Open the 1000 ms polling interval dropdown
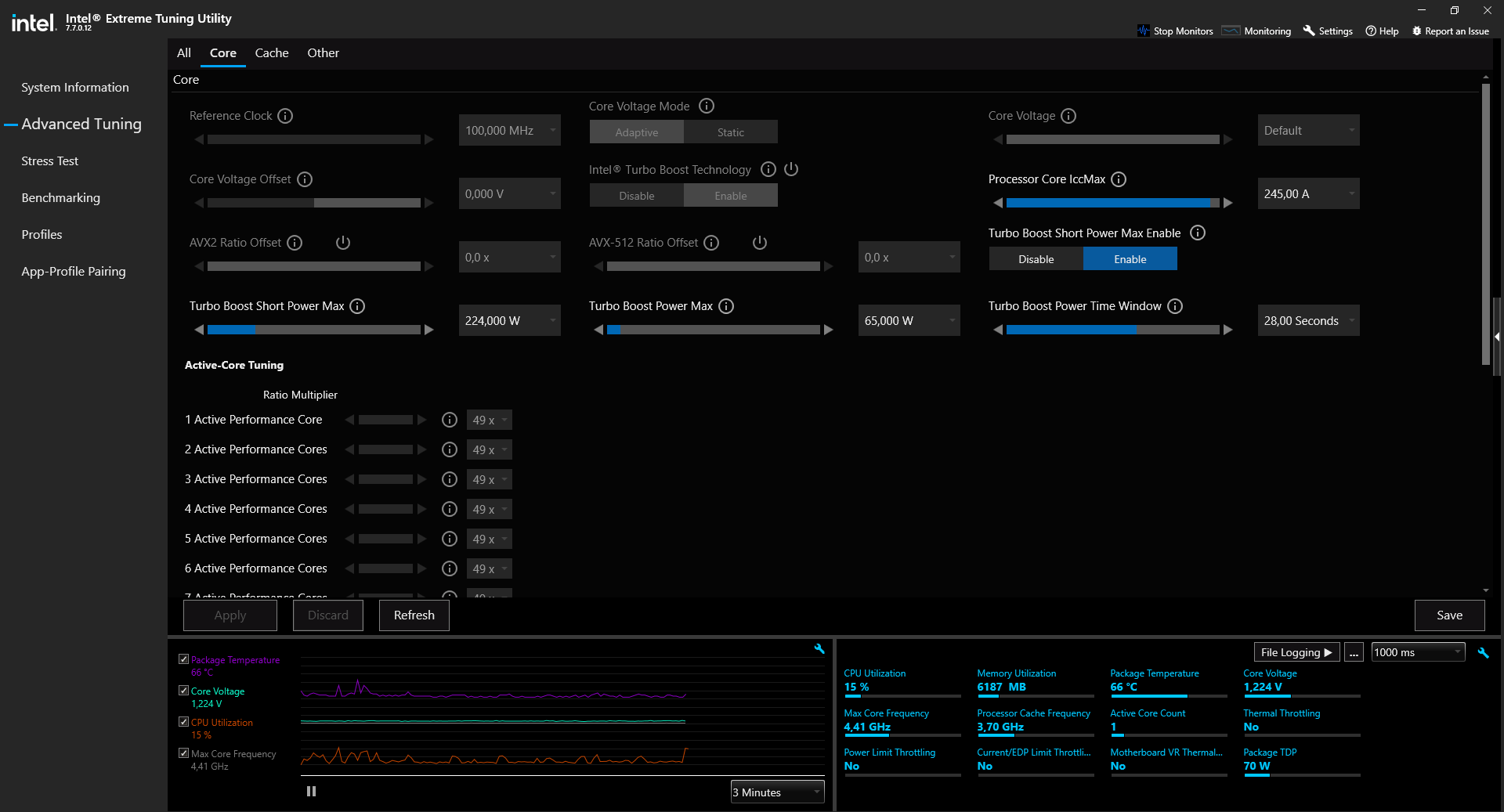This screenshot has width=1504, height=812. pos(1419,652)
